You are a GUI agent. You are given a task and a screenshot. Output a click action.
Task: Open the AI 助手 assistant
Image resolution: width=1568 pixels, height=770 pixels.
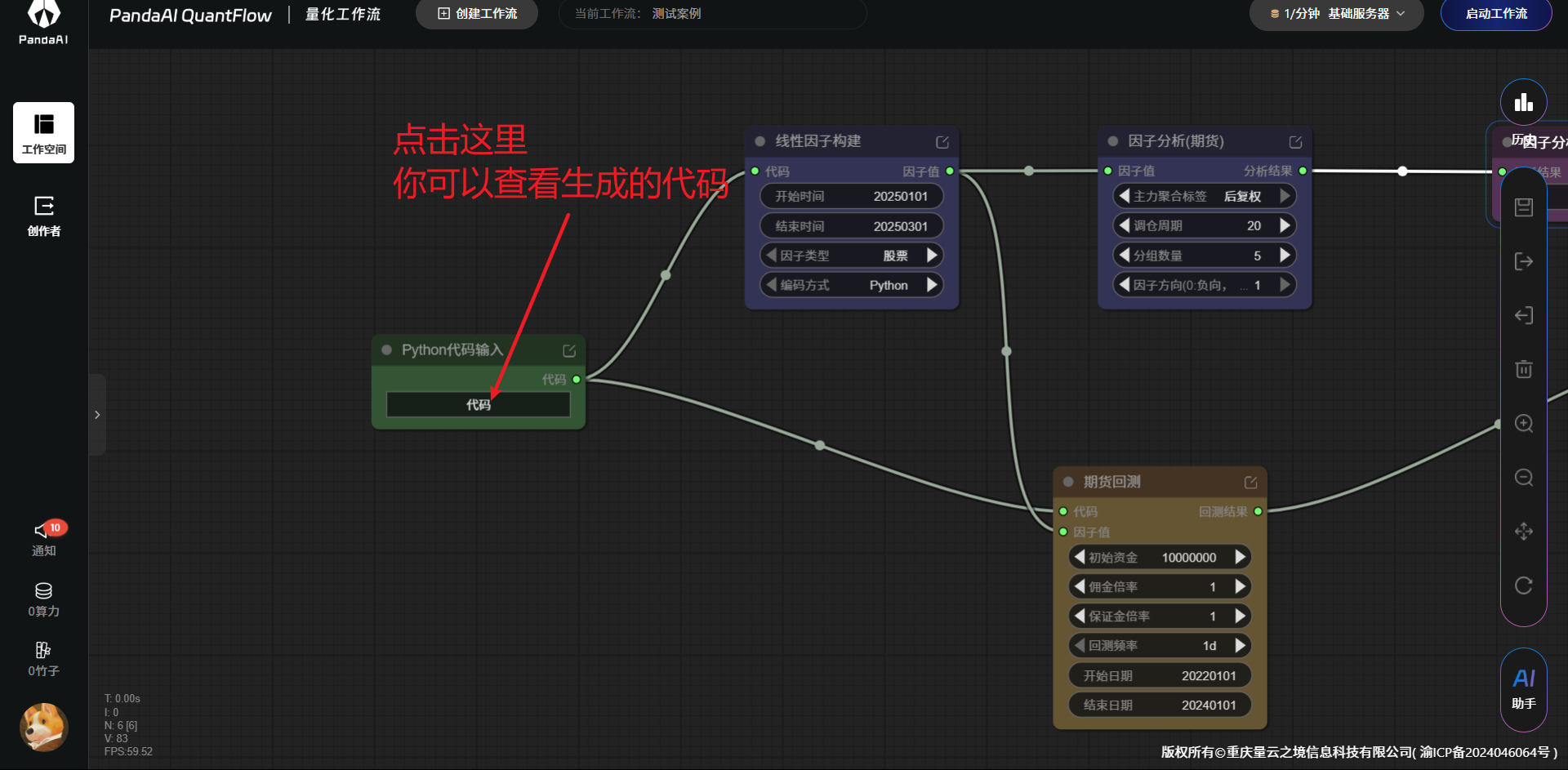click(x=1524, y=689)
